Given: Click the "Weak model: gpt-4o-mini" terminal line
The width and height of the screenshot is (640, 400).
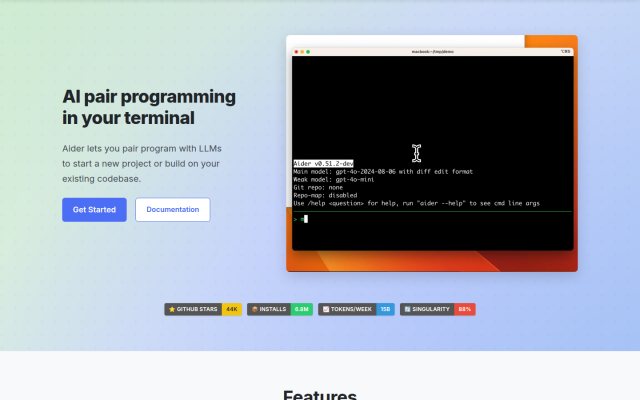Looking at the screenshot, I should [333, 180].
